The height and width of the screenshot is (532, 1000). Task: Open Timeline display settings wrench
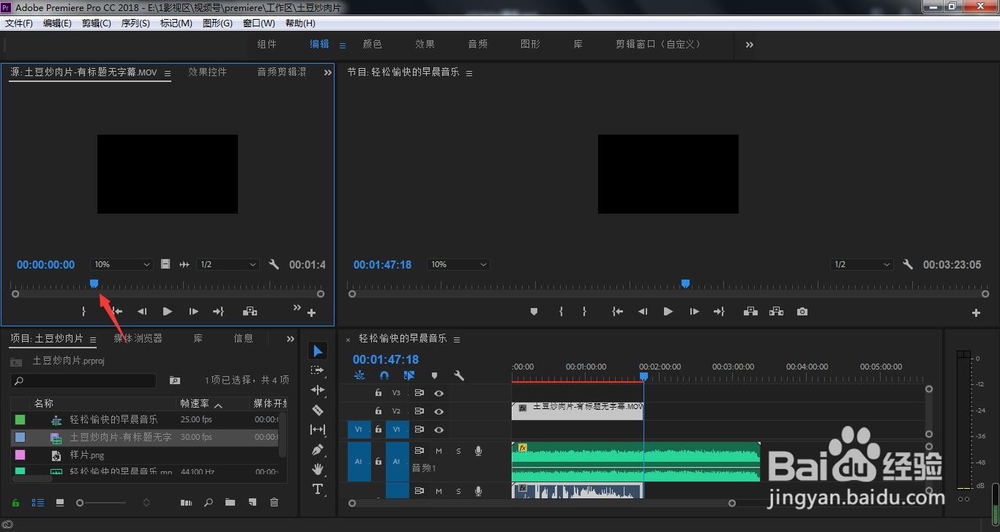click(459, 376)
